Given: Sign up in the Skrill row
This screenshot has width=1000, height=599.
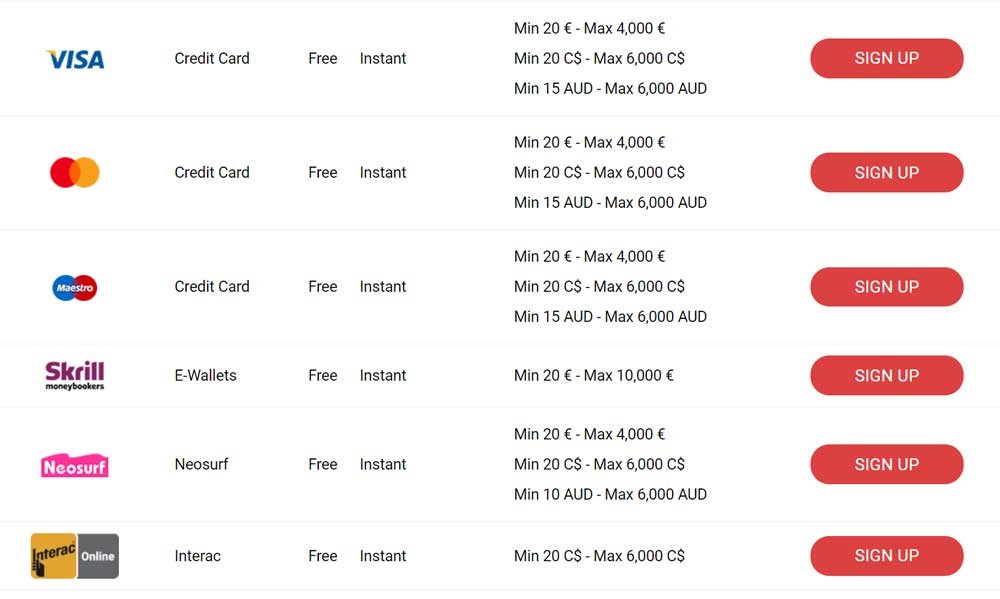Looking at the screenshot, I should [x=886, y=375].
